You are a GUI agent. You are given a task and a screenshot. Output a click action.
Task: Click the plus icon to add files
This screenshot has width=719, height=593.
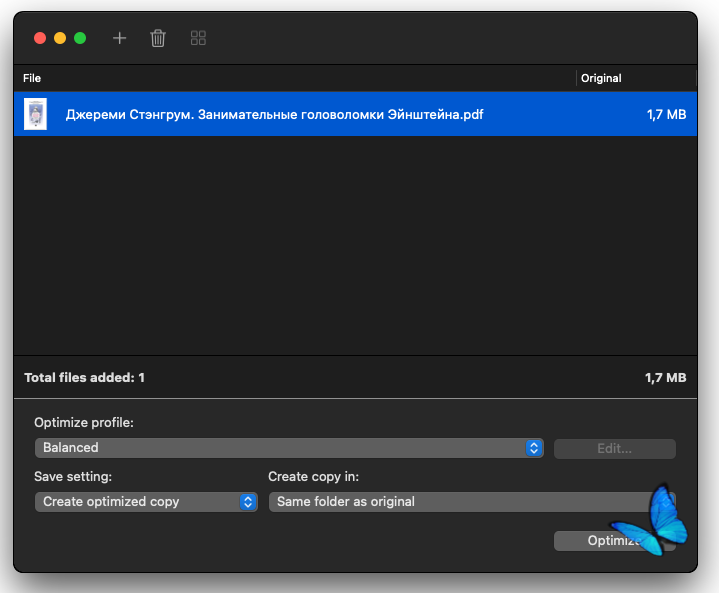(120, 38)
